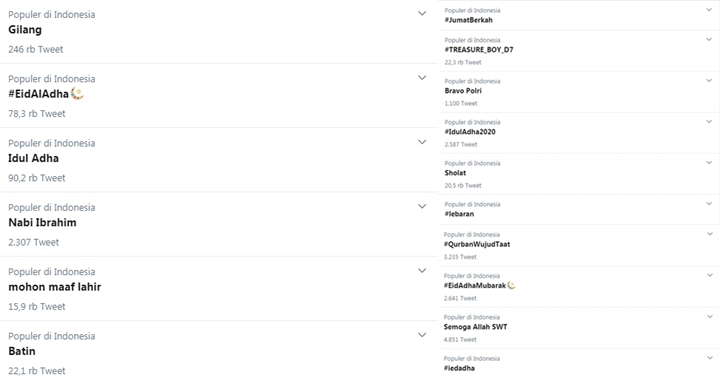The width and height of the screenshot is (720, 377).
Task: Open the Nabi Ibrahim trend
Action: [x=42, y=223]
